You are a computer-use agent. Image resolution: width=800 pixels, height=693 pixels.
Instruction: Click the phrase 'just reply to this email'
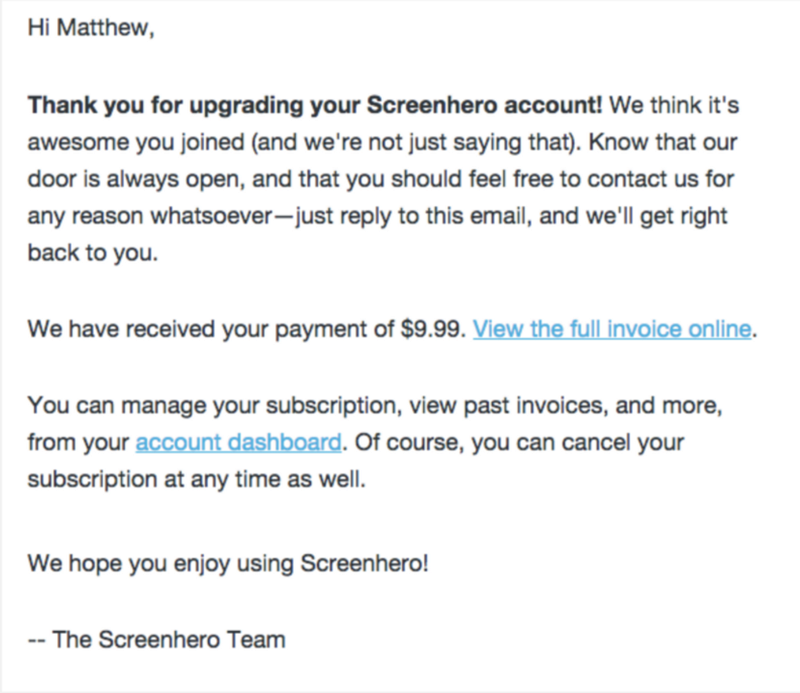410,216
